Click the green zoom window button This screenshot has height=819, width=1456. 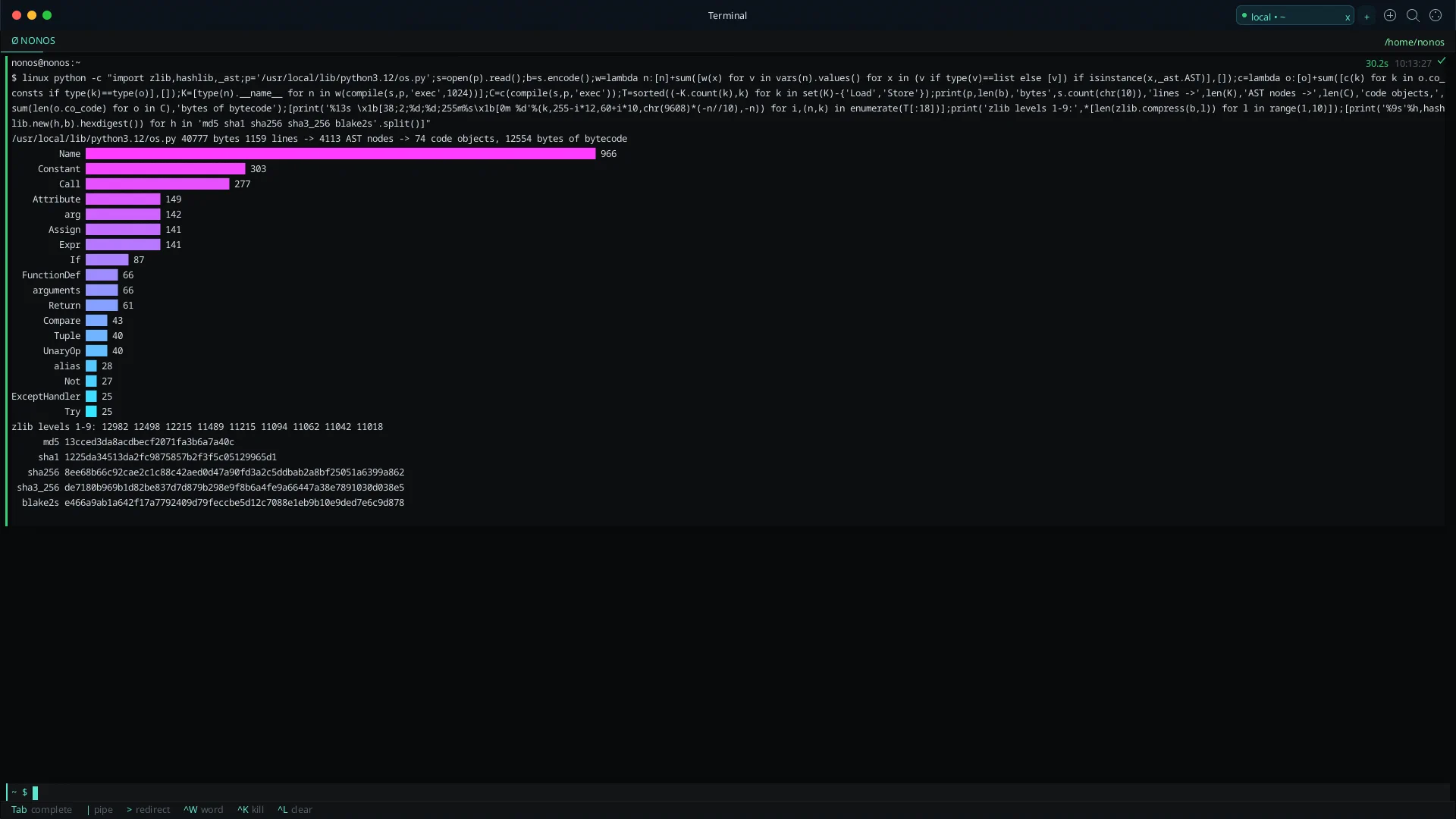pyautogui.click(x=47, y=15)
